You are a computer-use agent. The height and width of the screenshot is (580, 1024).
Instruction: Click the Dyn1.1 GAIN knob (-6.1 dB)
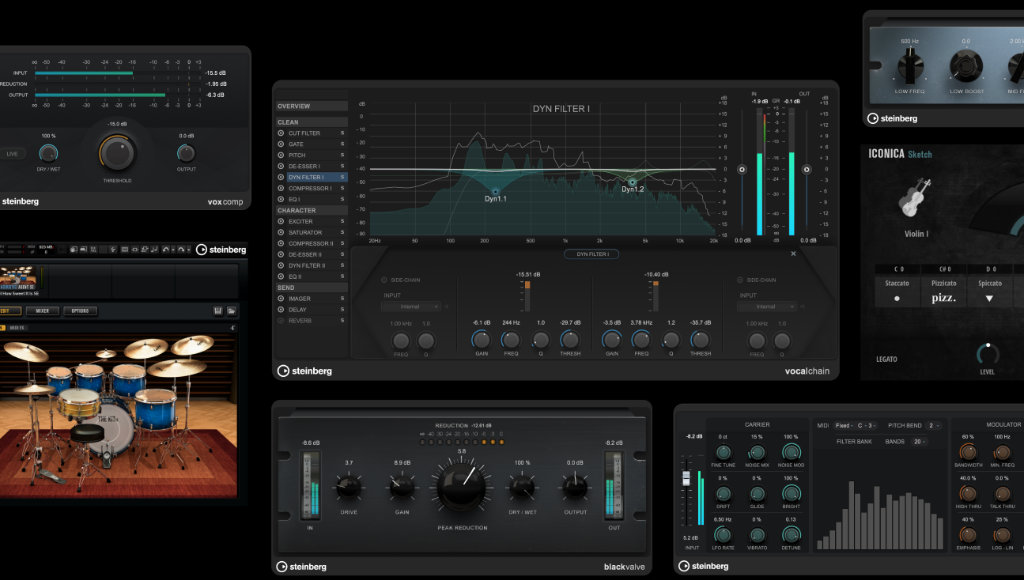(x=481, y=340)
